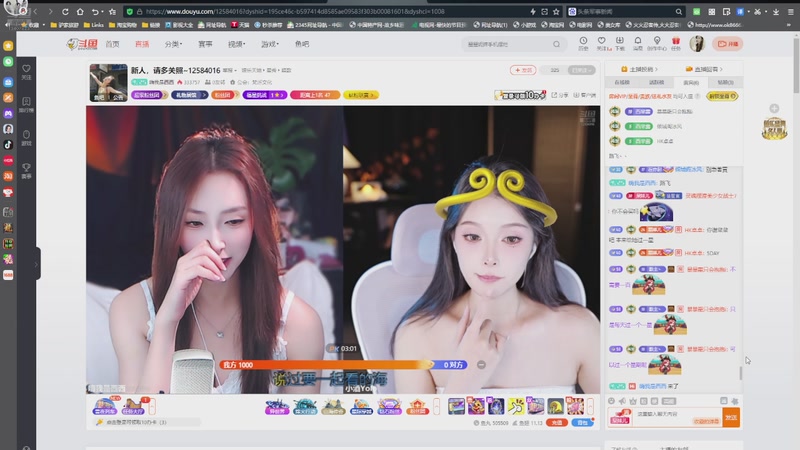Expand the gift bar right-most scroll arrow
This screenshot has height=450, width=800.
590,407
